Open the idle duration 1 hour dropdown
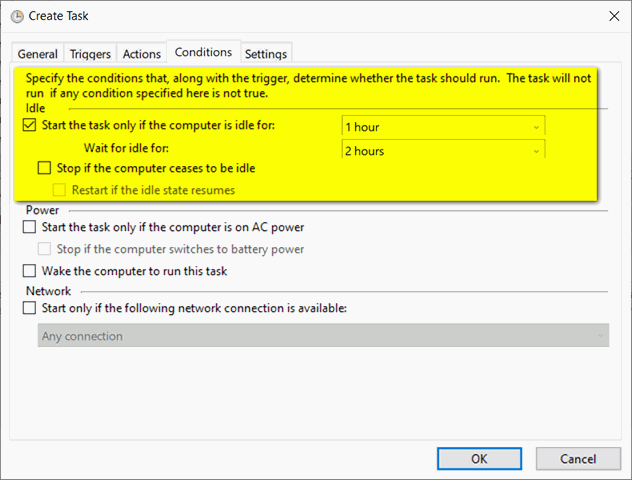This screenshot has width=632, height=480. [x=443, y=127]
